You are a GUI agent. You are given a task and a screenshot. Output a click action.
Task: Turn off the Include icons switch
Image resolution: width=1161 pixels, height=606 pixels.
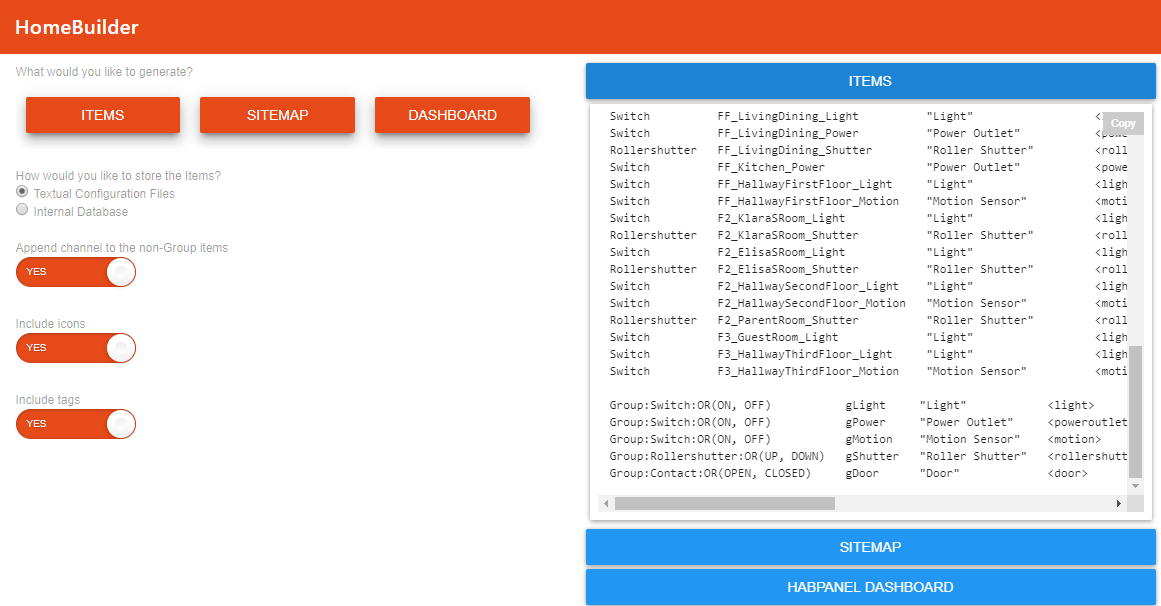[76, 348]
